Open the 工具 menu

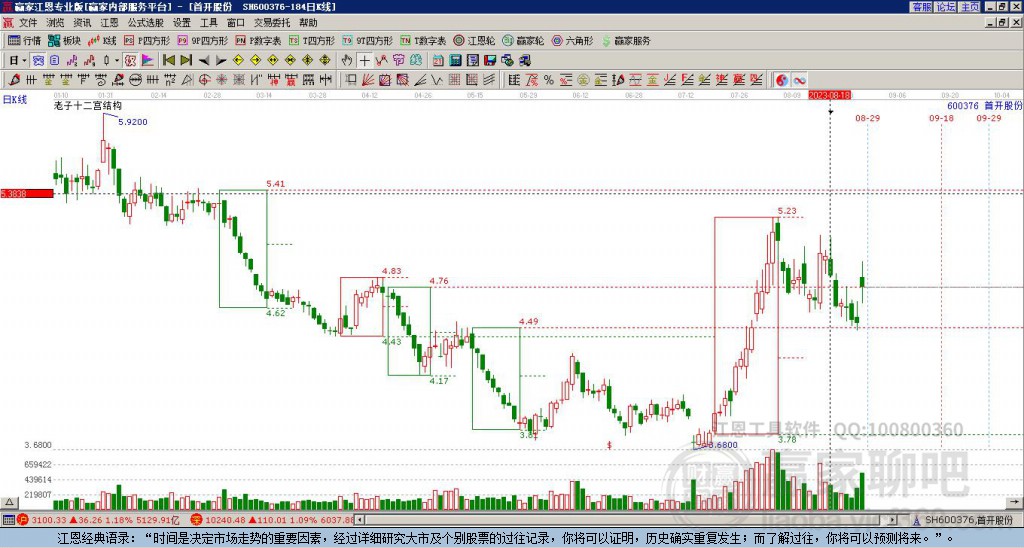click(x=208, y=23)
